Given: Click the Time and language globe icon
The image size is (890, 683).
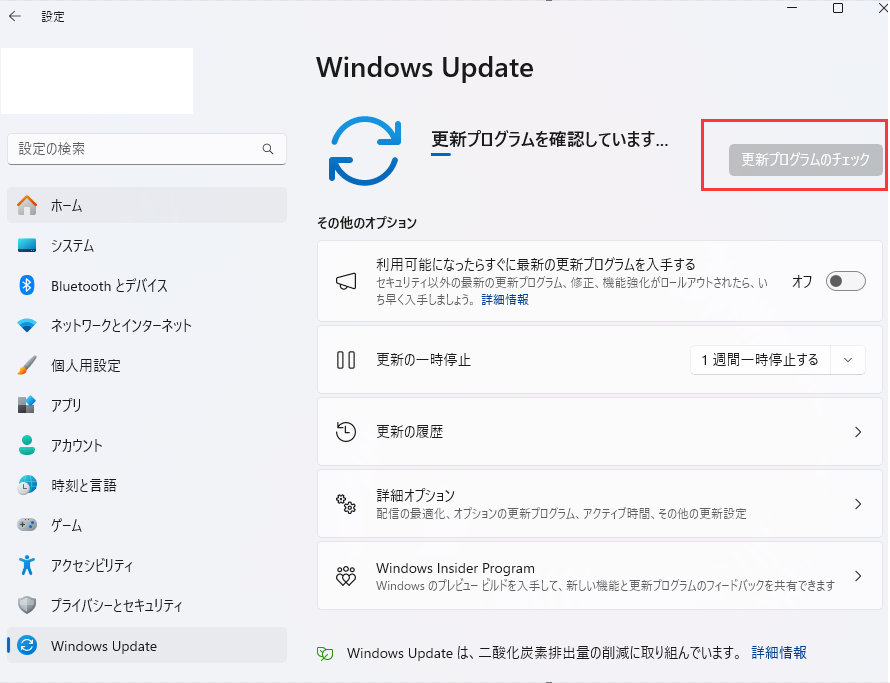Looking at the screenshot, I should tap(27, 485).
